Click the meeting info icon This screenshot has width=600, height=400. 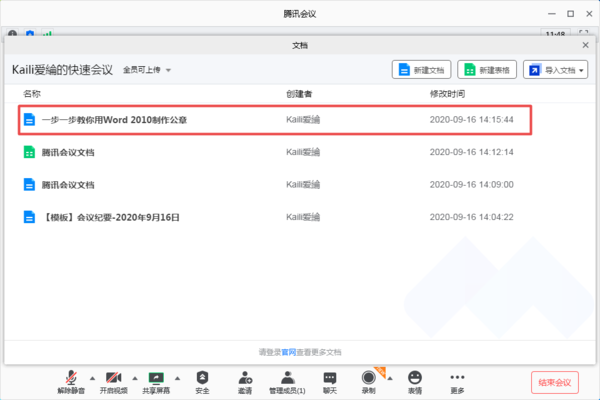click(x=13, y=34)
